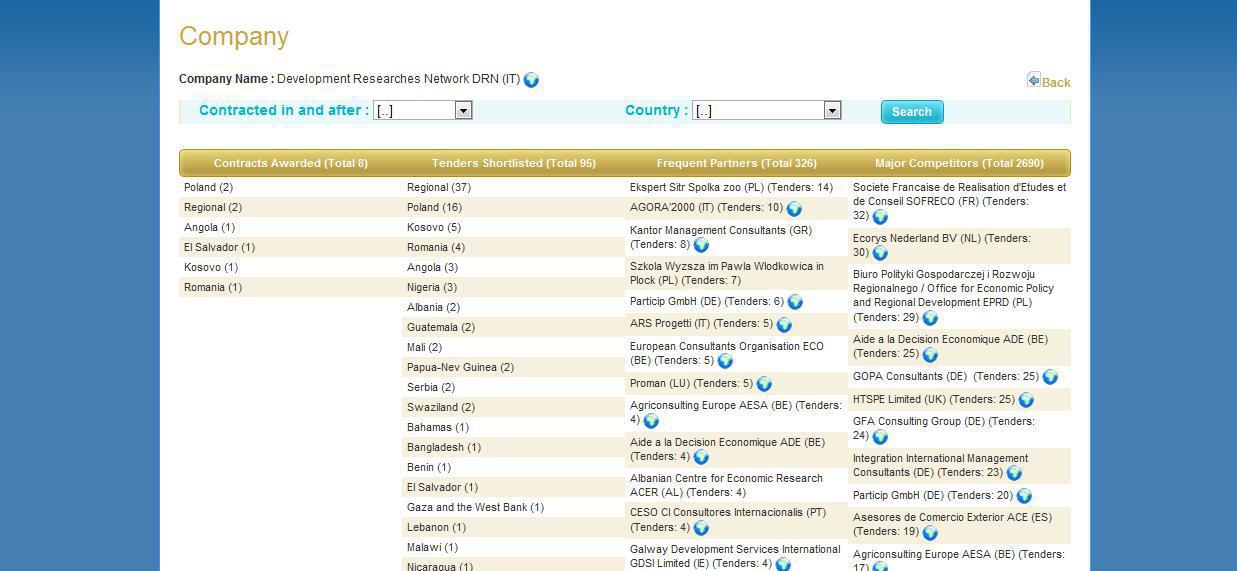Select Nigeria (3) row
Screen dimensions: 1237x571
[x=513, y=287]
